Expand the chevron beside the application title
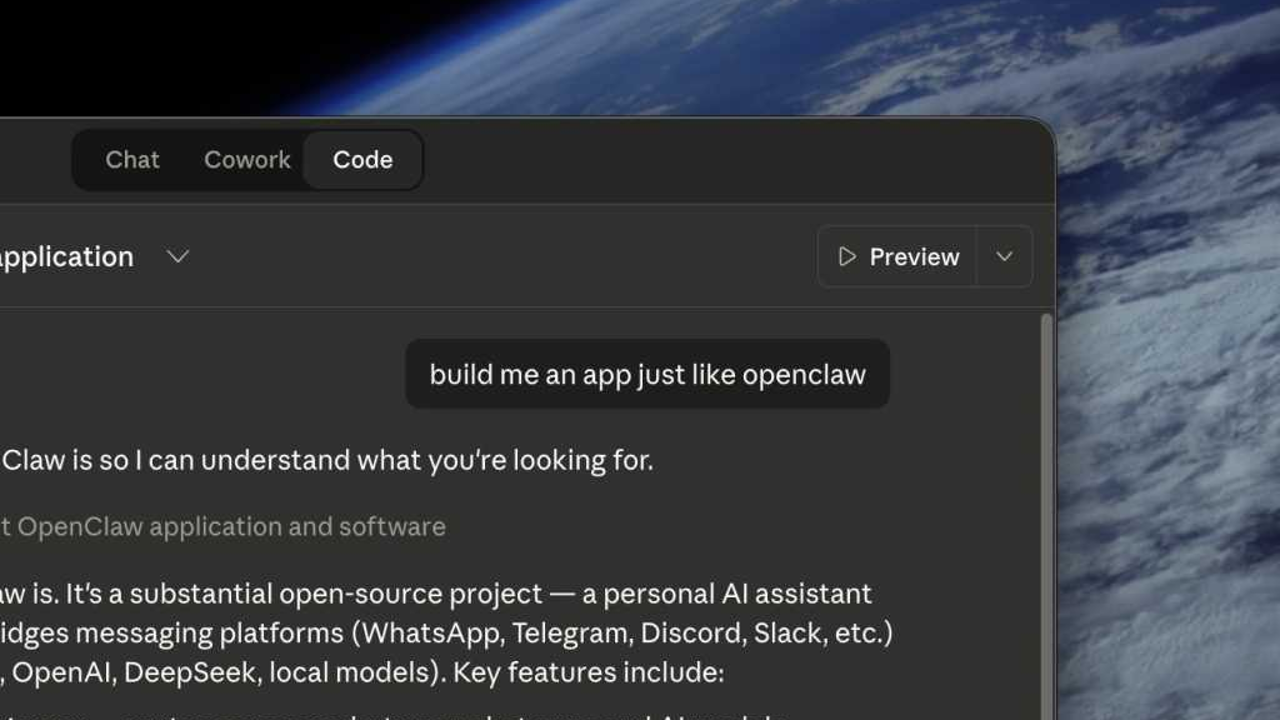This screenshot has width=1280, height=720. [178, 257]
